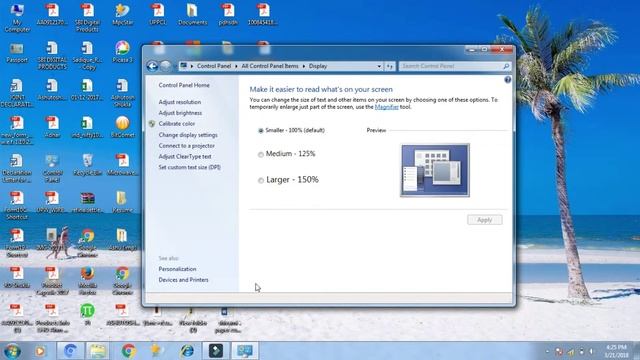Viewport: 640px width, 360px height.
Task: Open Mipcstar desktop icon
Action: [122, 14]
